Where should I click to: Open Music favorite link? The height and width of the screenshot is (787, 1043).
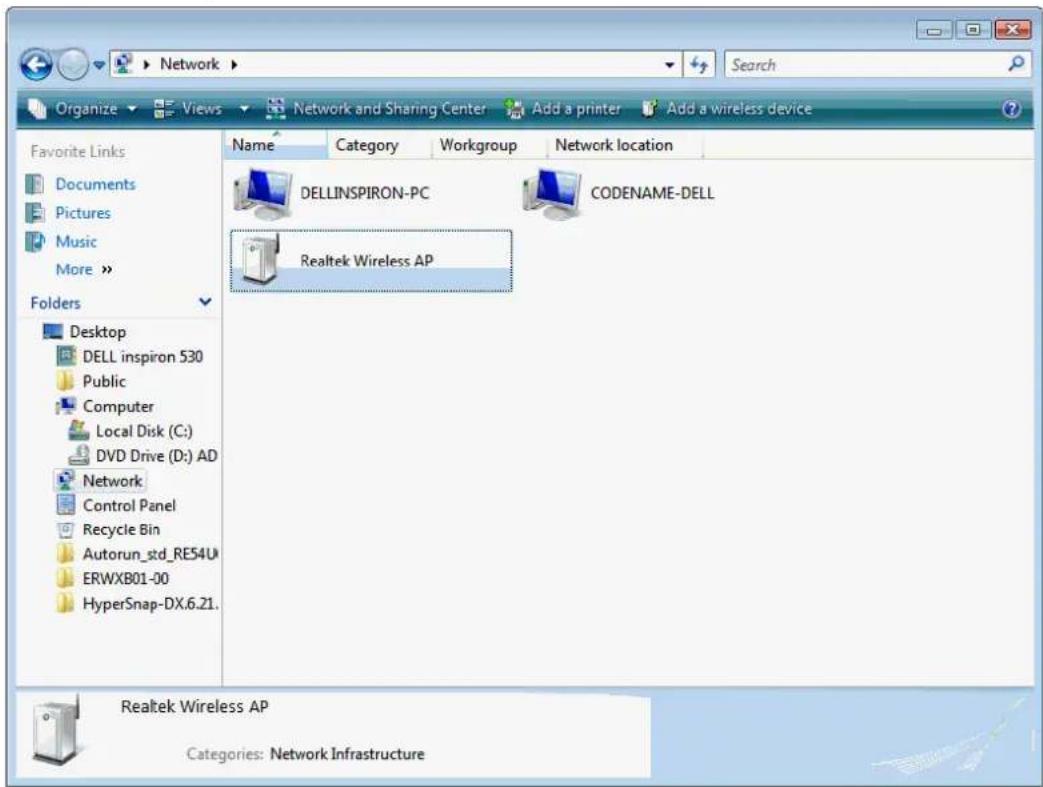point(76,241)
